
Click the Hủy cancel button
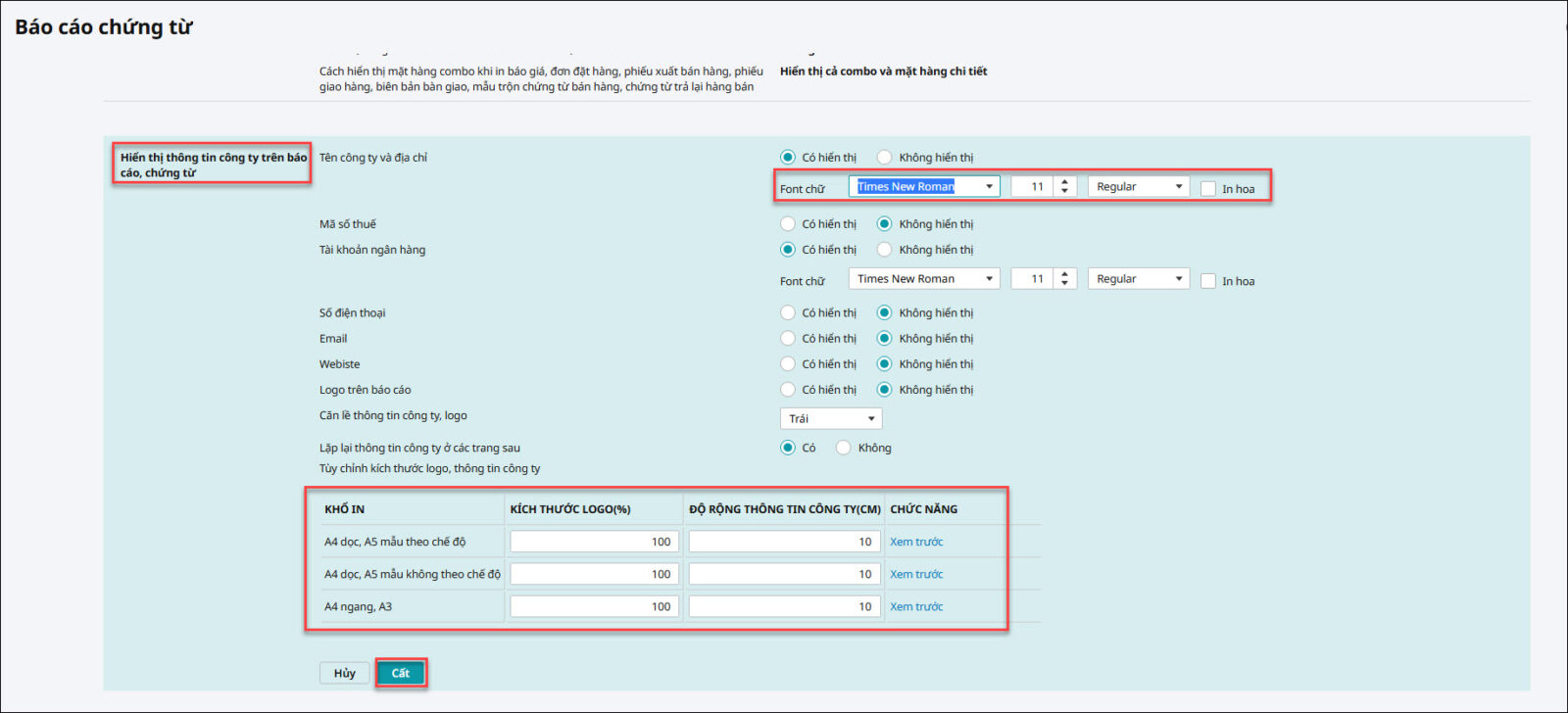tap(344, 673)
